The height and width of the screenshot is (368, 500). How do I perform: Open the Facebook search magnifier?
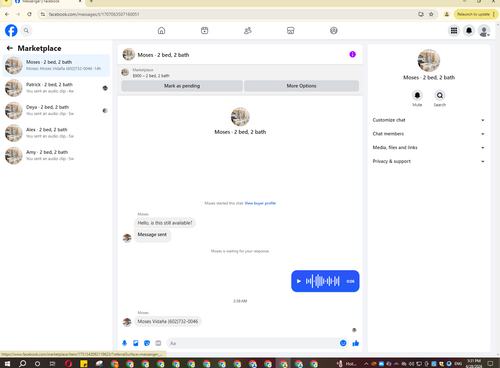pyautogui.click(x=26, y=31)
